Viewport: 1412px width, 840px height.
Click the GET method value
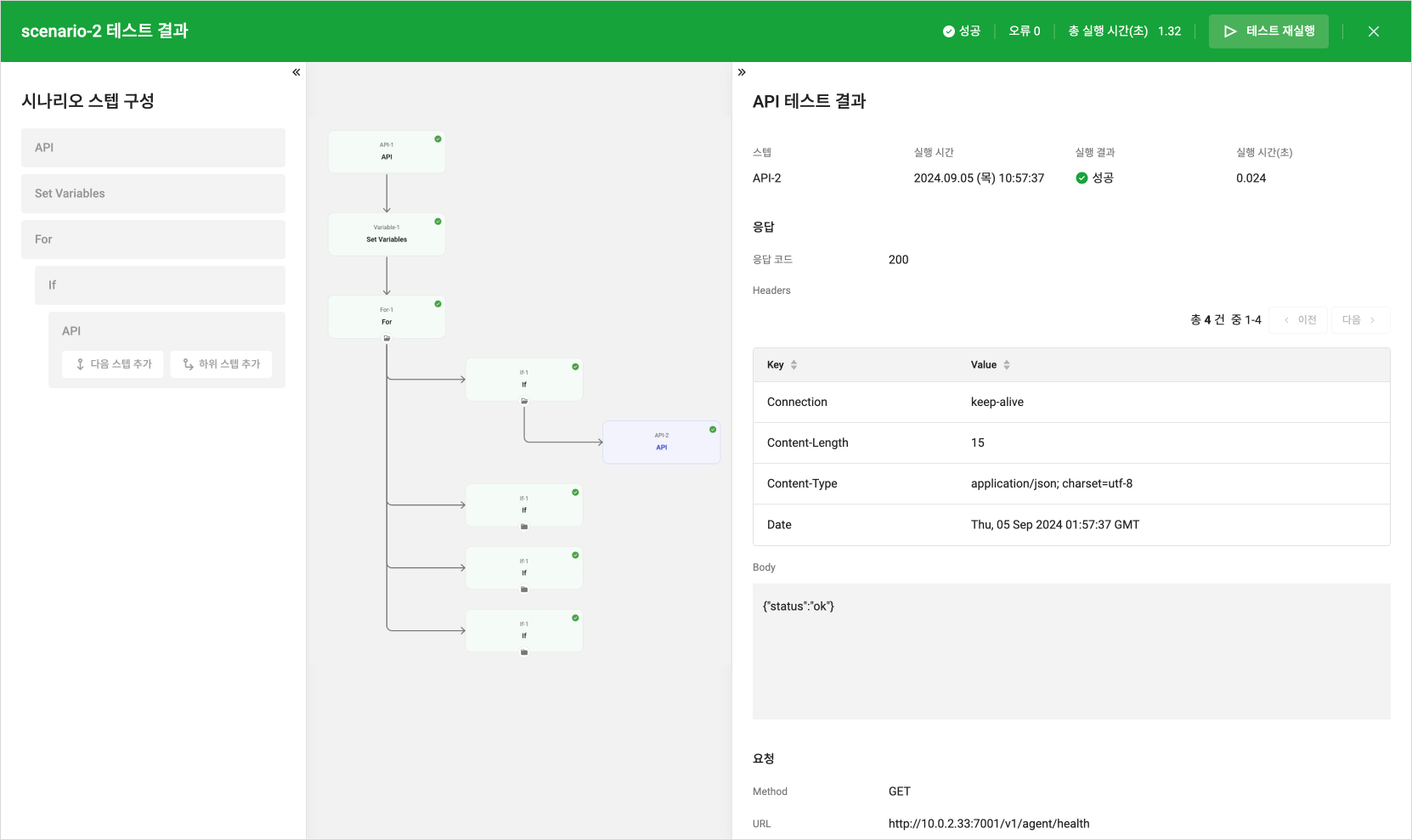click(x=900, y=792)
